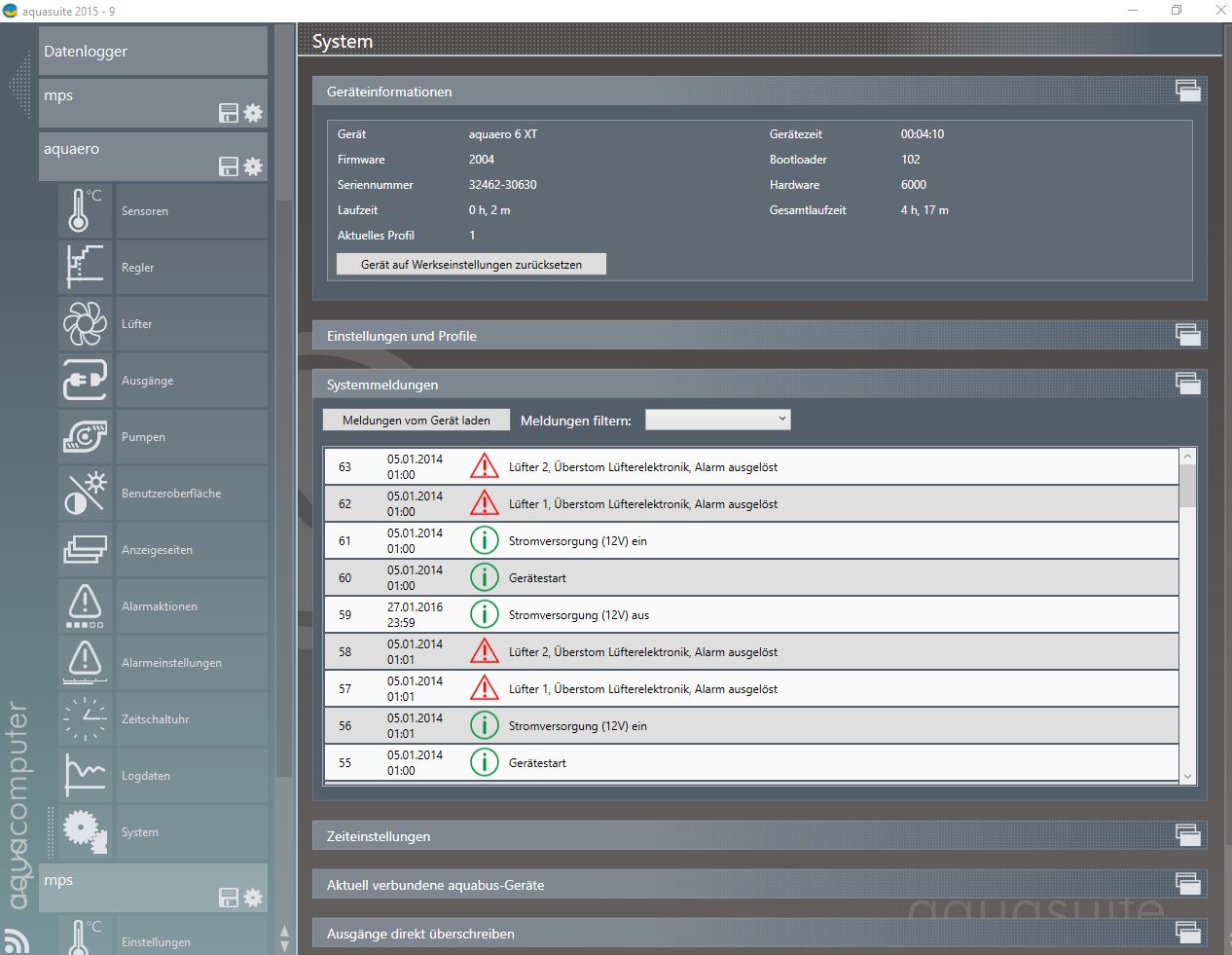This screenshot has height=955, width=1232.
Task: Open the Alarmaktionen warning icon
Action: coord(85,606)
